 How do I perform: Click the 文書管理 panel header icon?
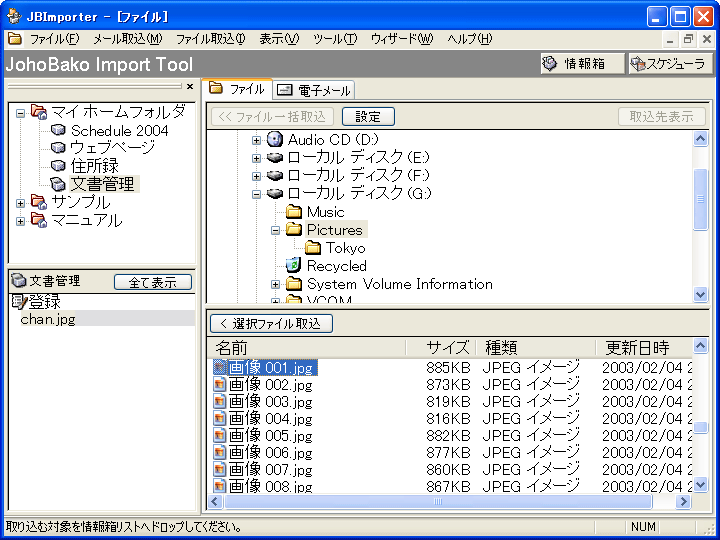18,280
